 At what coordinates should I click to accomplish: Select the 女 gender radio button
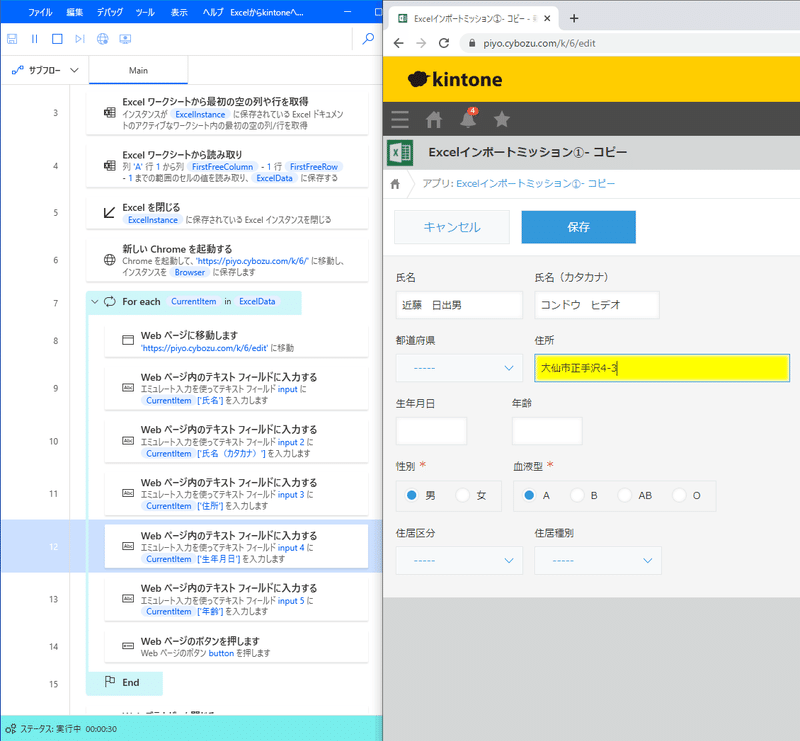(x=461, y=495)
